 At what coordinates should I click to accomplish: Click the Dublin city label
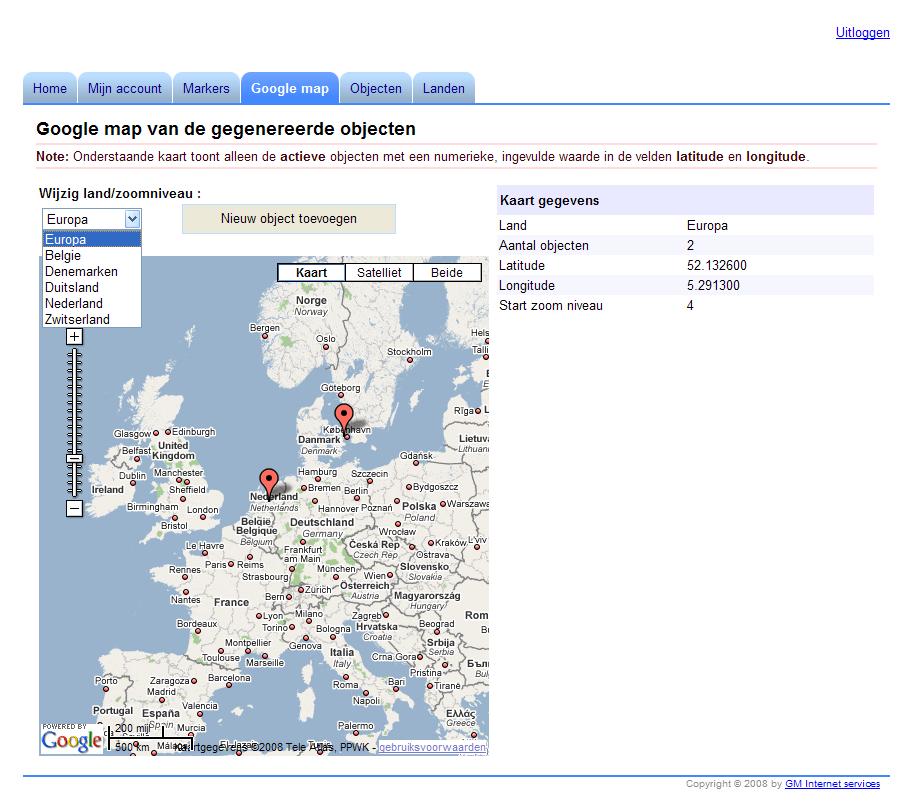(x=132, y=476)
